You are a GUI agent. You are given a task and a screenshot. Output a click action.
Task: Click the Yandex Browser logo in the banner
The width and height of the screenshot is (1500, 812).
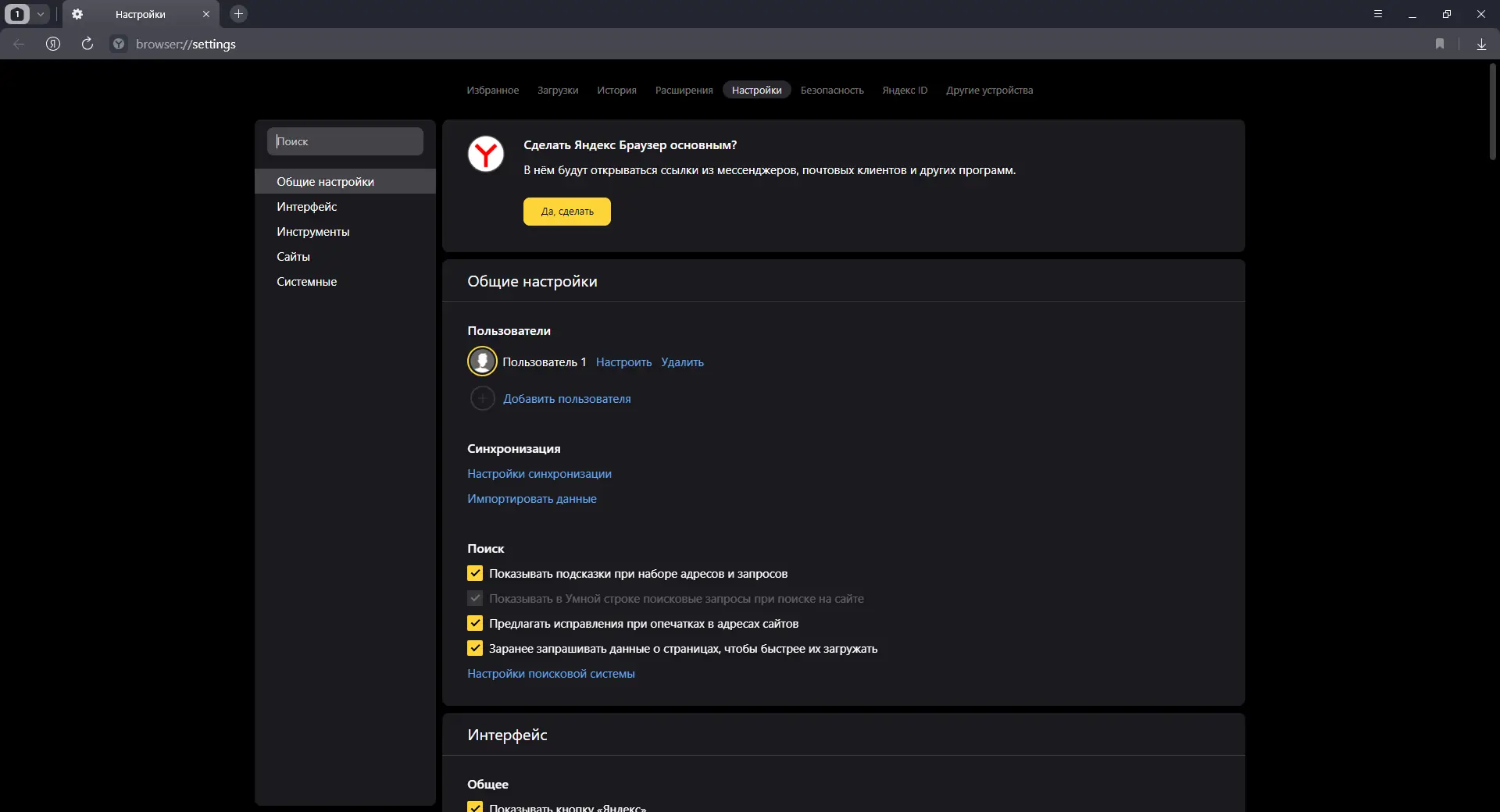pyautogui.click(x=486, y=154)
